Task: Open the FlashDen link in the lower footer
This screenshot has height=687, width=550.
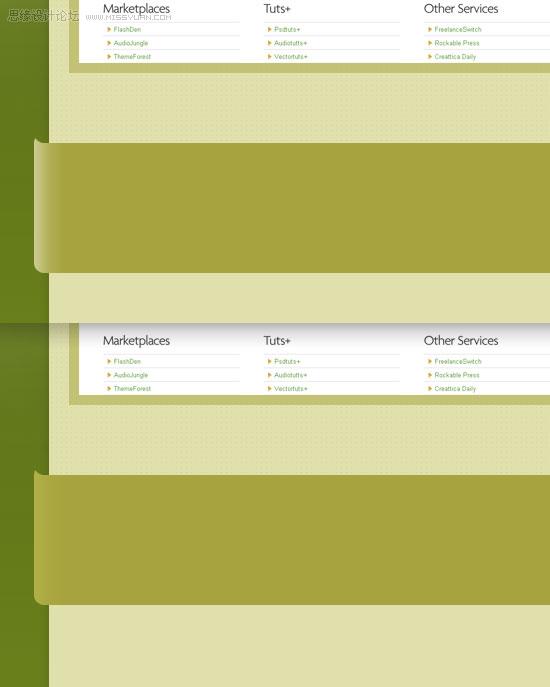Action: (x=127, y=361)
